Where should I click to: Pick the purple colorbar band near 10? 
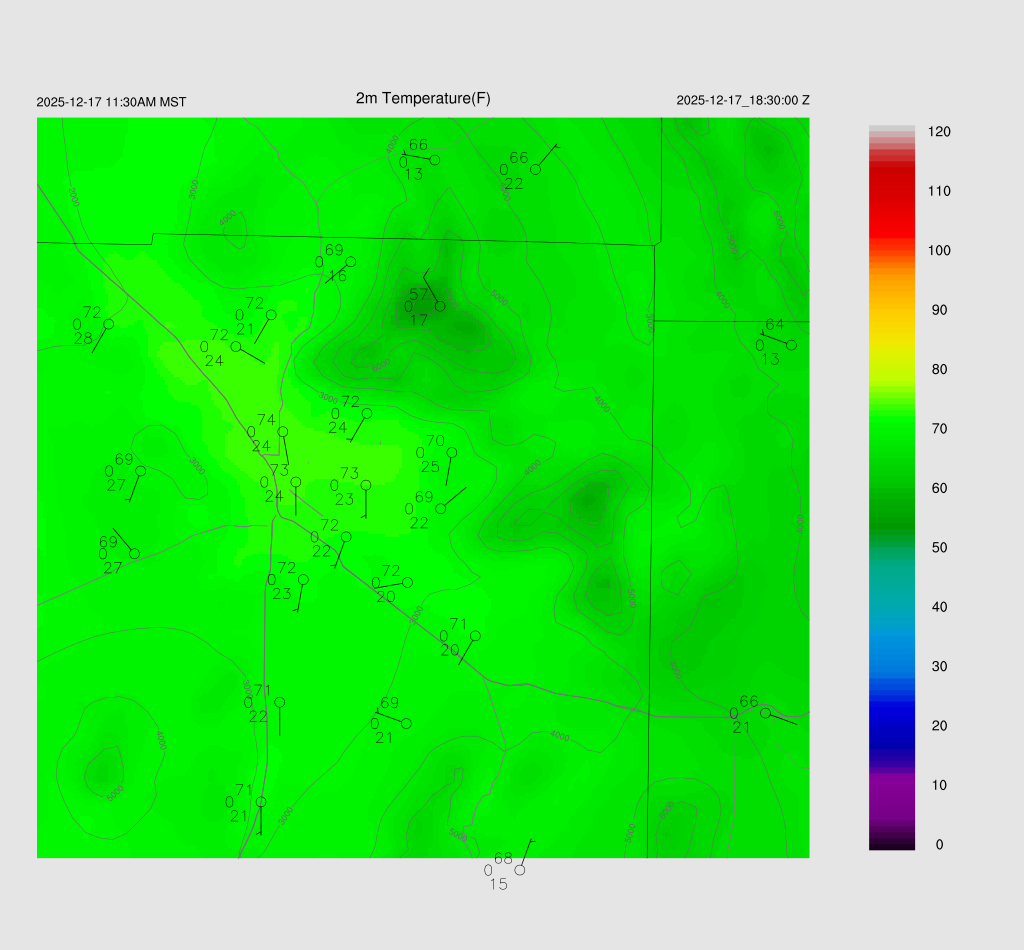click(x=891, y=786)
